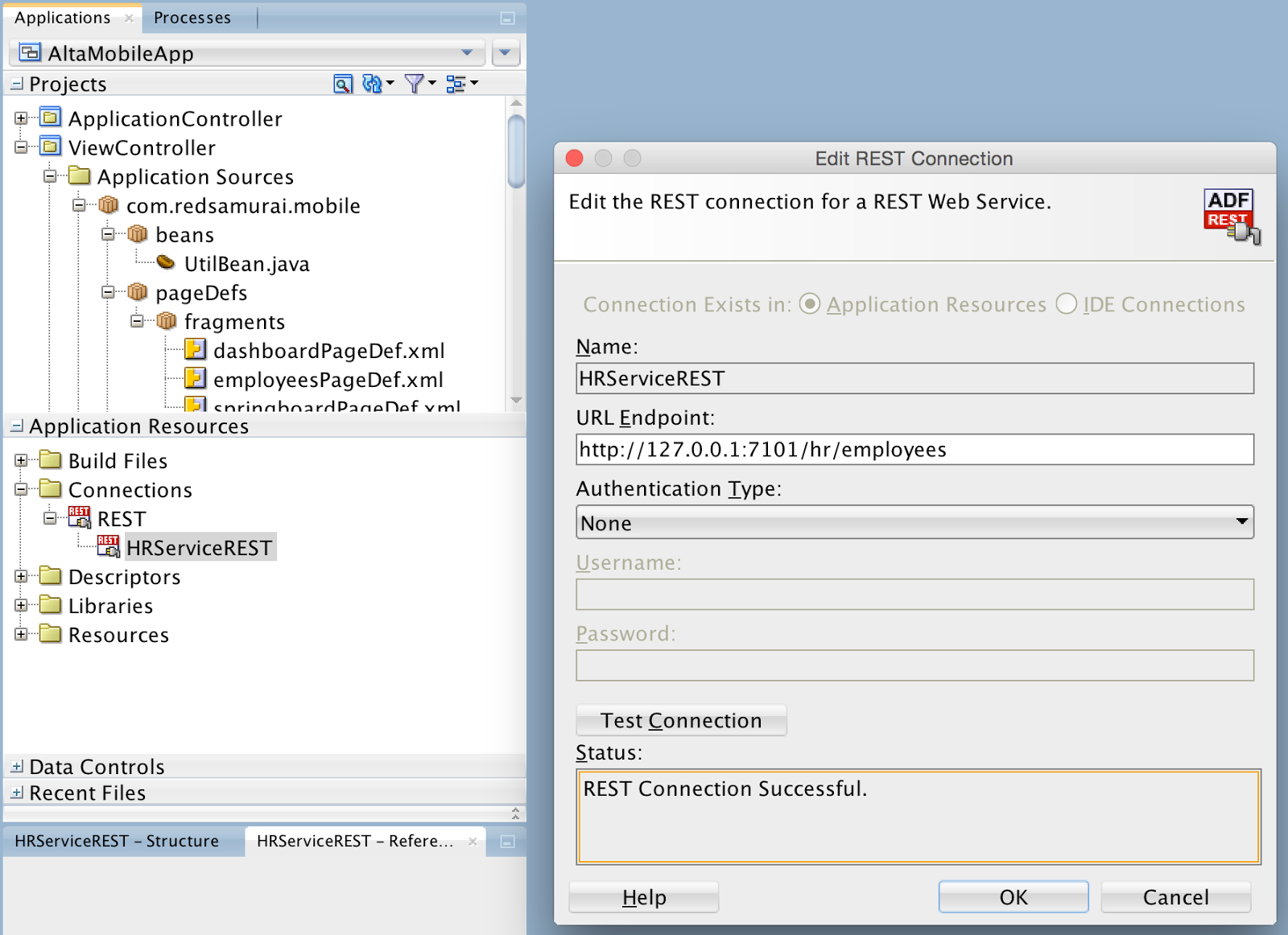Select the Application Resources radio button
Screen dimensions: 1288x935
click(x=810, y=303)
